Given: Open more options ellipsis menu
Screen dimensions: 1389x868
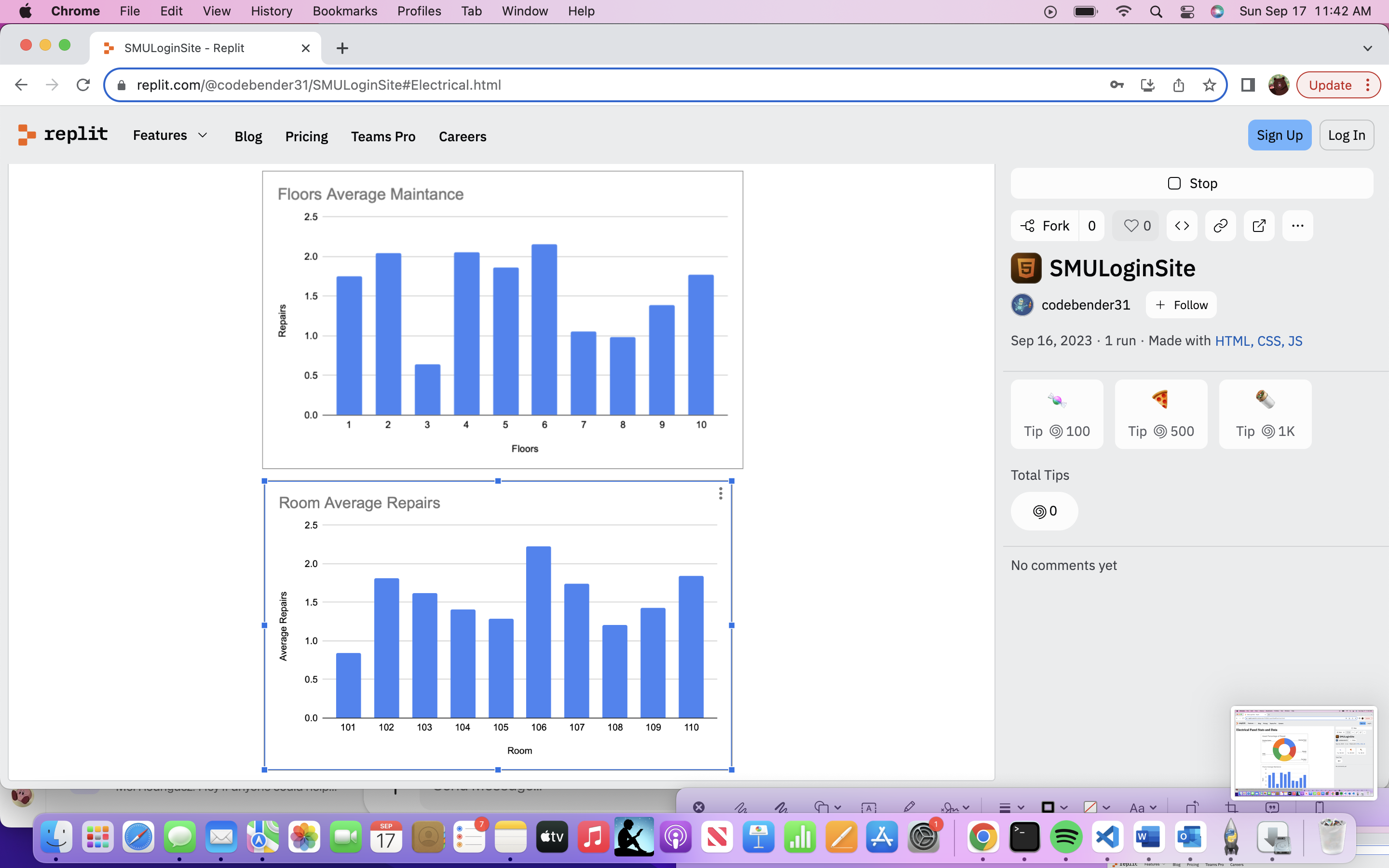Looking at the screenshot, I should [1297, 226].
